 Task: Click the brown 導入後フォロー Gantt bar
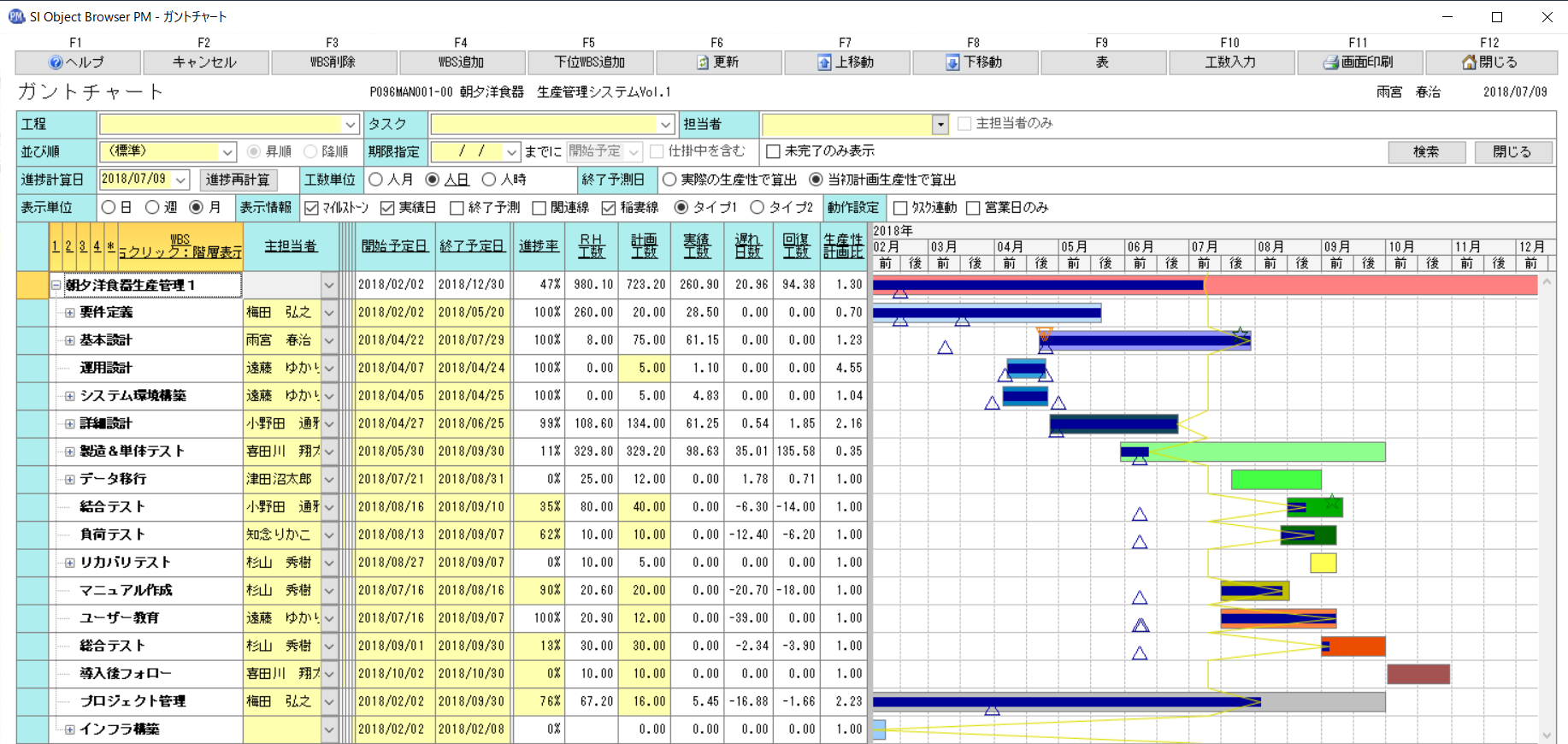click(x=1418, y=674)
